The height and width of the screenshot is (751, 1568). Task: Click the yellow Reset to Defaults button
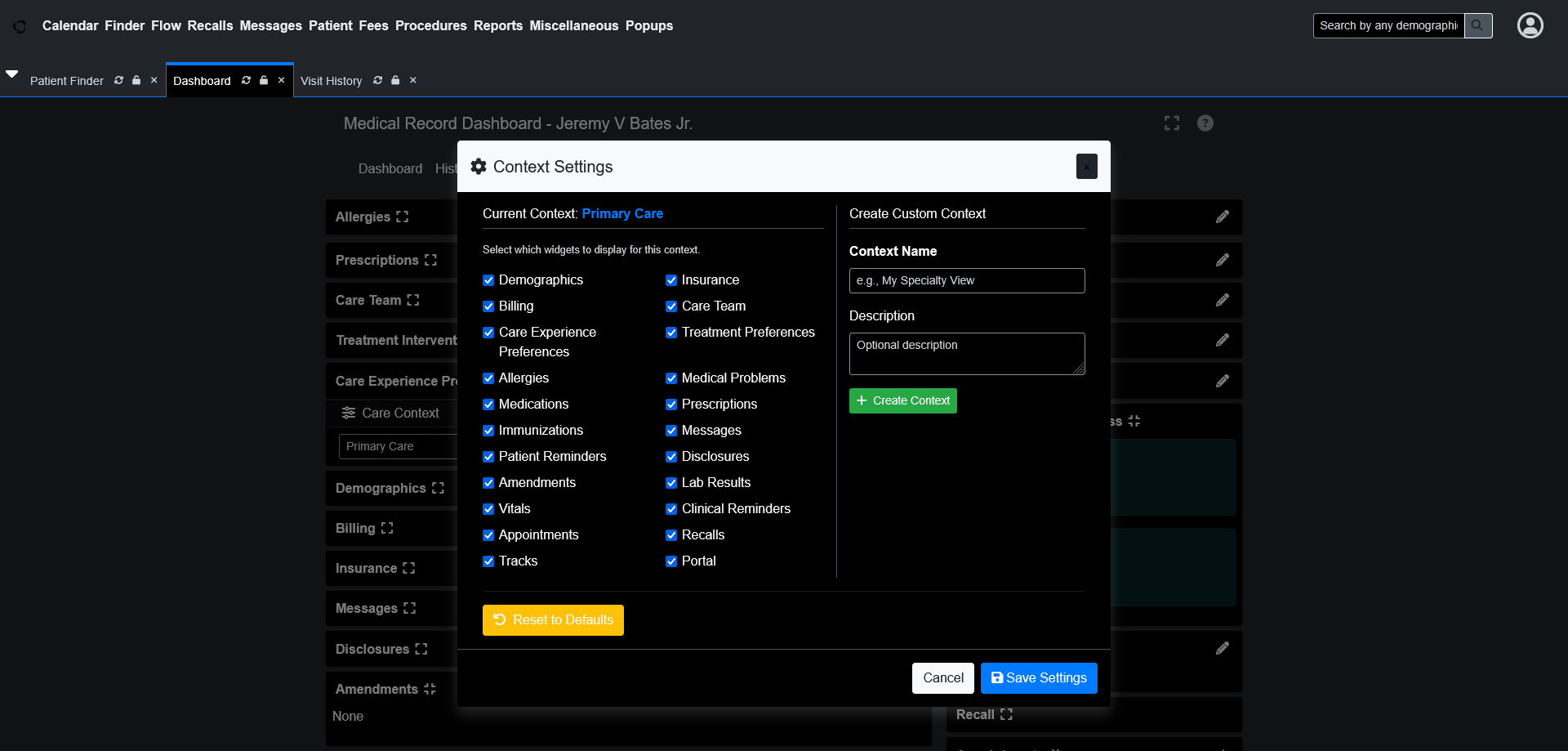pos(553,619)
